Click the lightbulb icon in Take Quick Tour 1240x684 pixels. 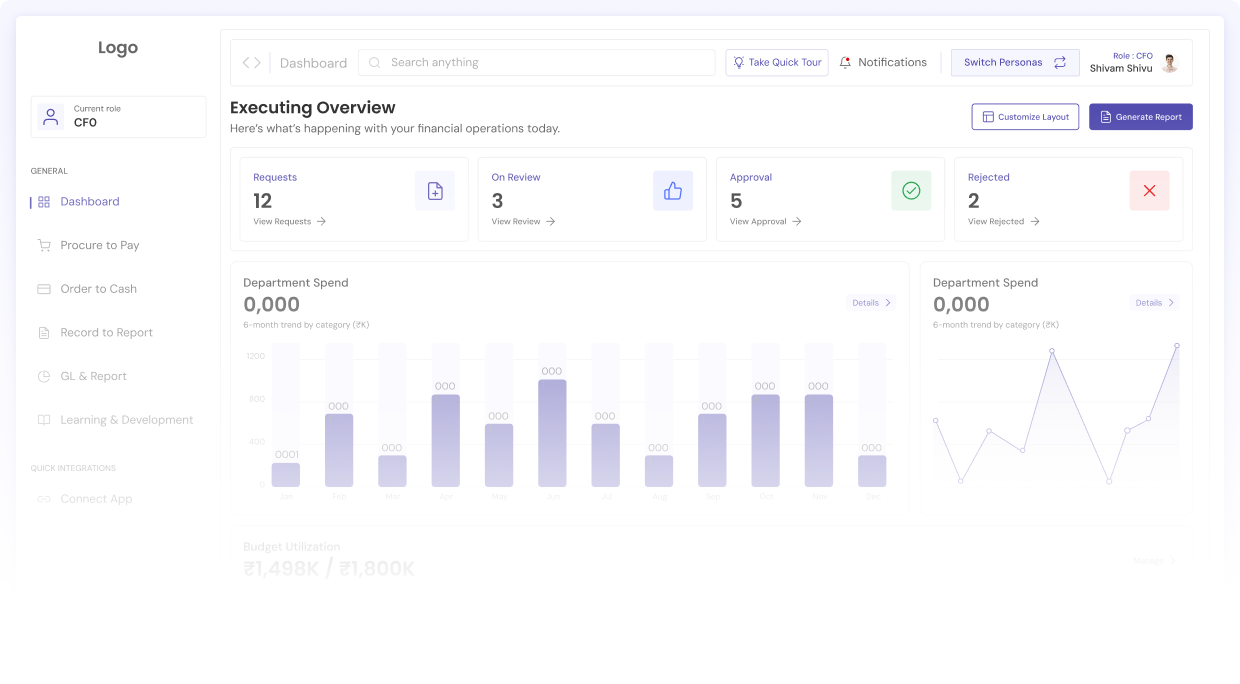pos(739,62)
